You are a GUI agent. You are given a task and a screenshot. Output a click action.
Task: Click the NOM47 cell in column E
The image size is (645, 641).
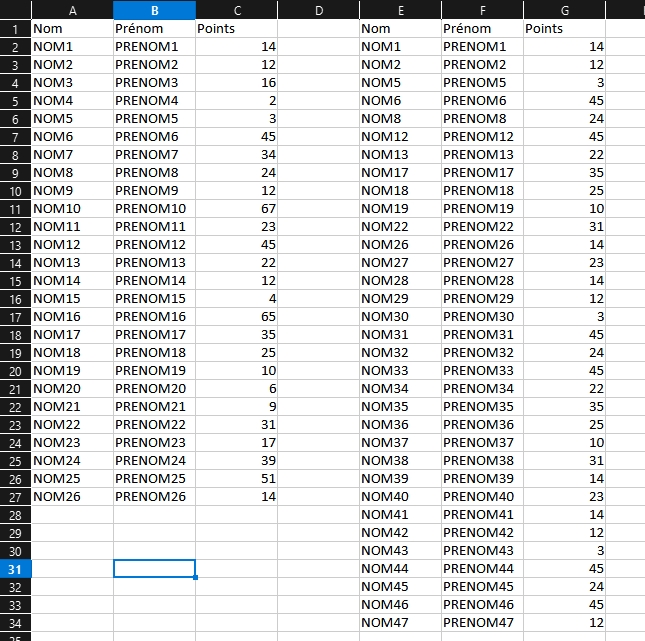pyautogui.click(x=399, y=623)
